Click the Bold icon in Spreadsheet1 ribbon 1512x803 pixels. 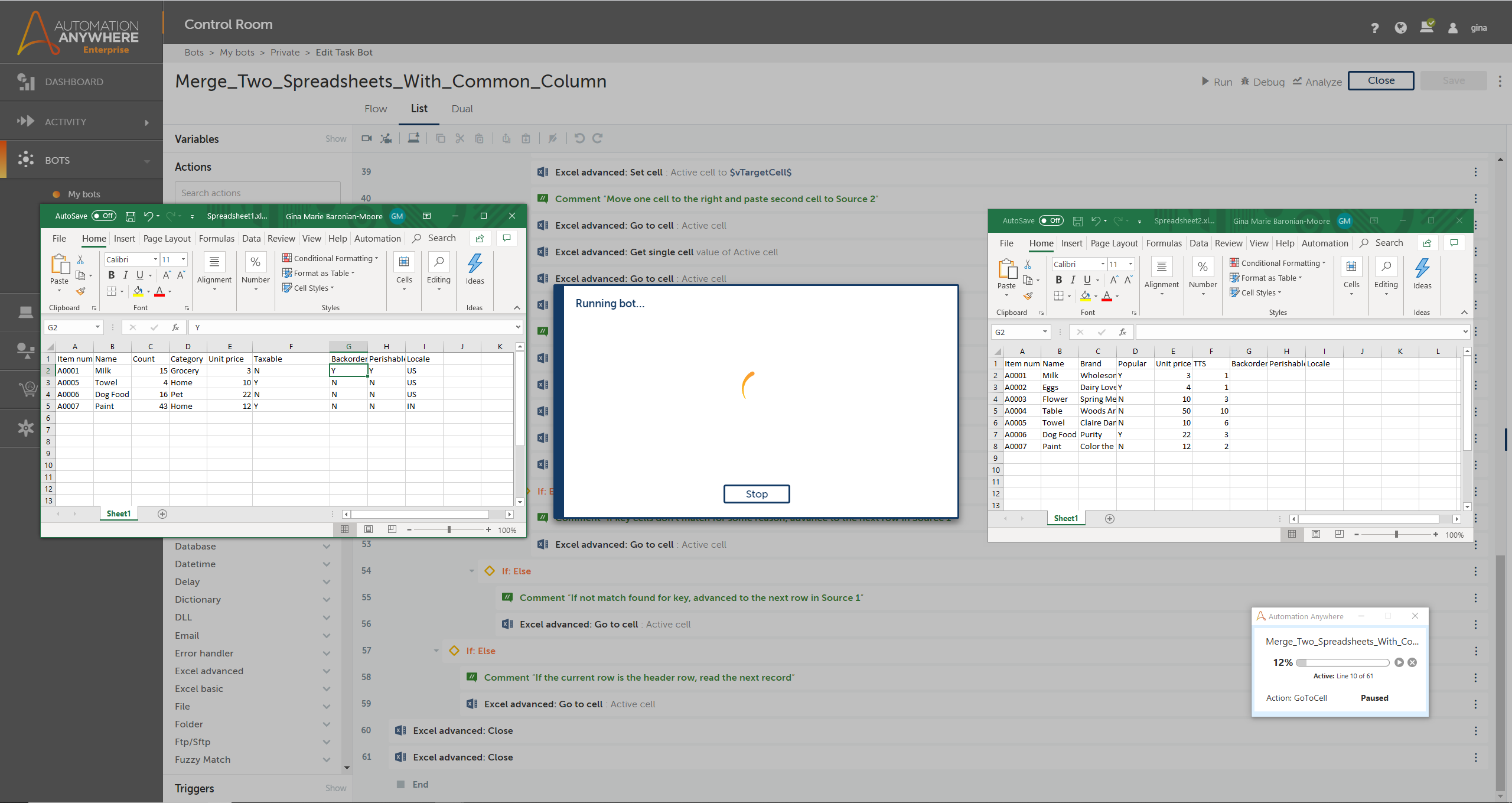click(x=111, y=275)
